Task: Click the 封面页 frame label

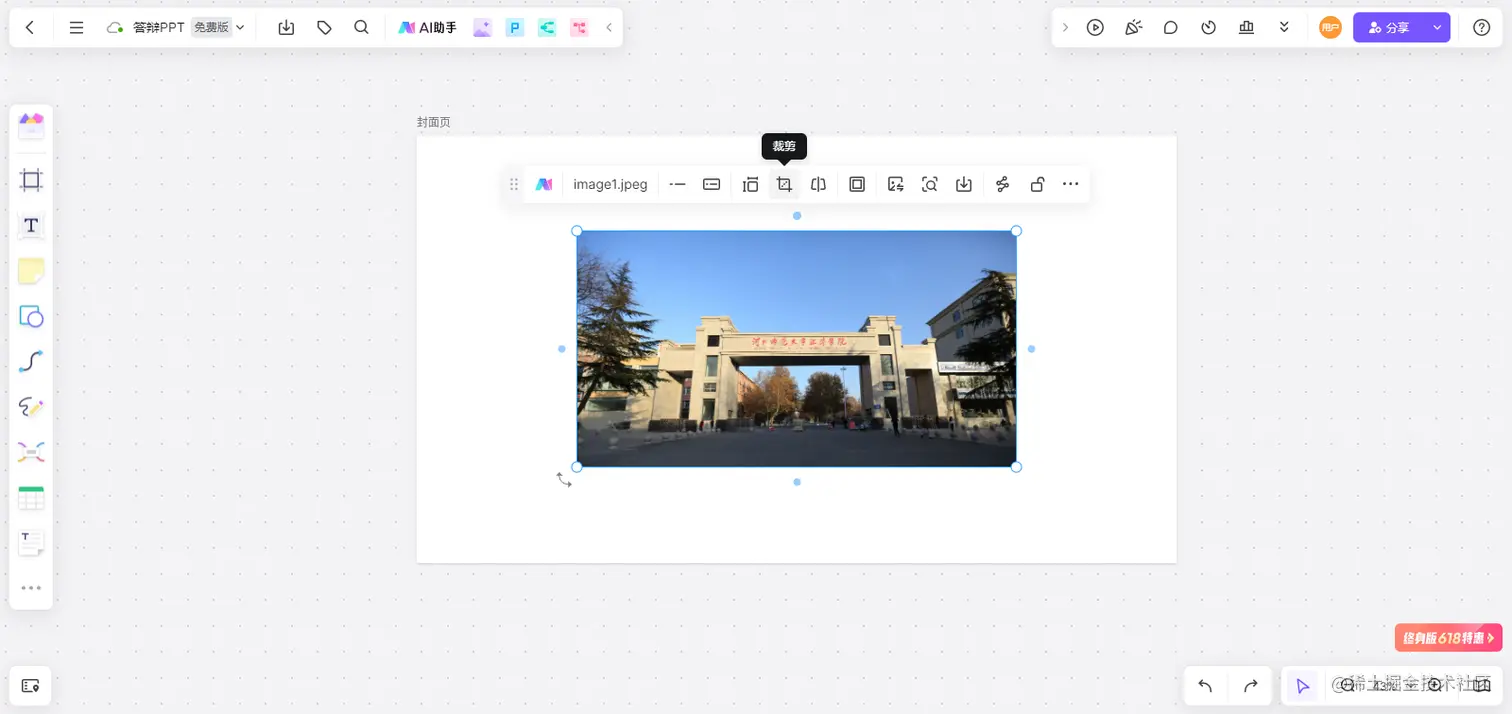Action: (434, 122)
